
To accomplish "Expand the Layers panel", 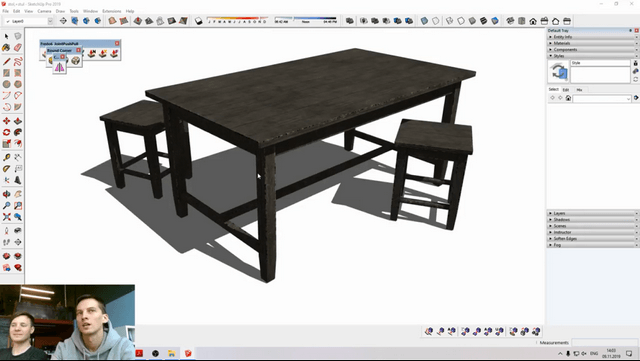I will pyautogui.click(x=593, y=213).
